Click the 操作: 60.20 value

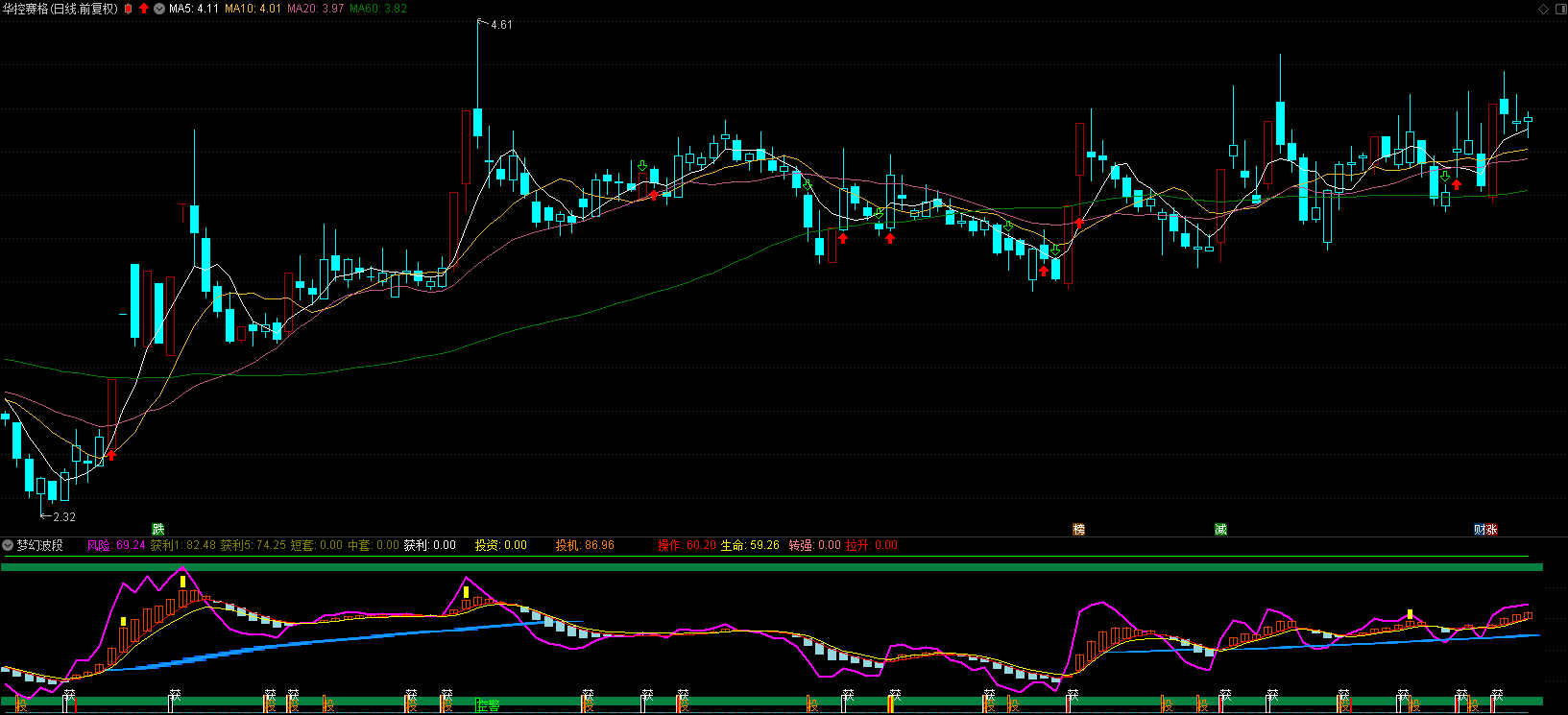tap(688, 545)
